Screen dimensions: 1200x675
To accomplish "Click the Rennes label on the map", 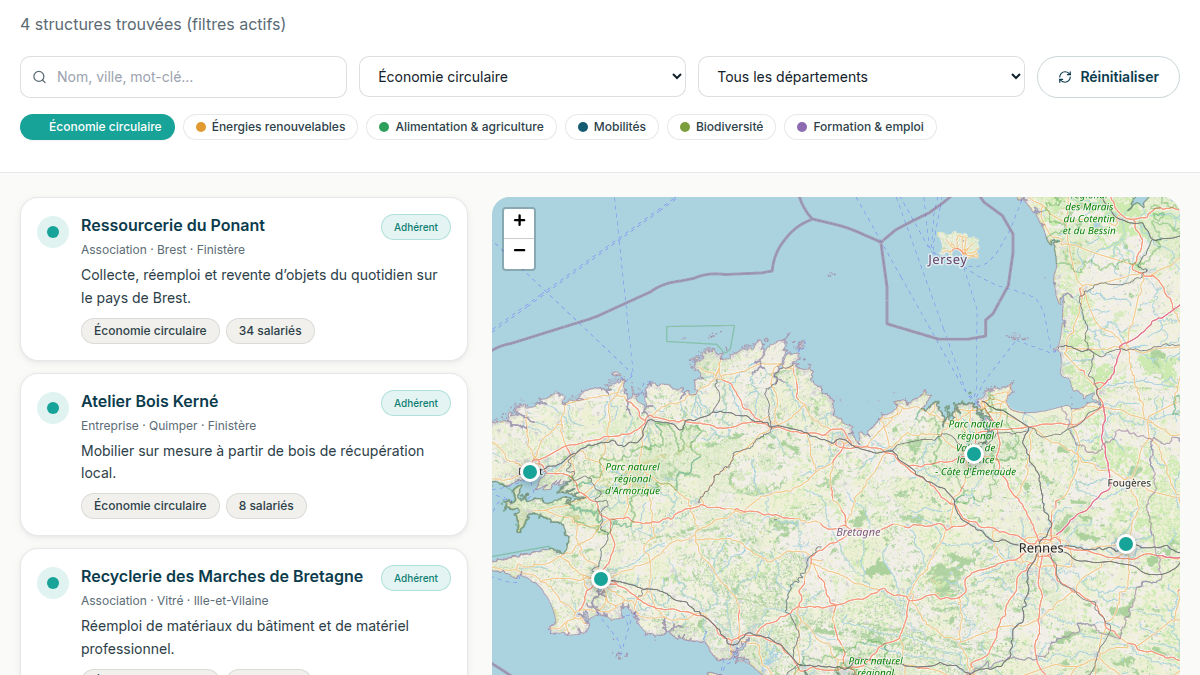I will (x=1041, y=548).
